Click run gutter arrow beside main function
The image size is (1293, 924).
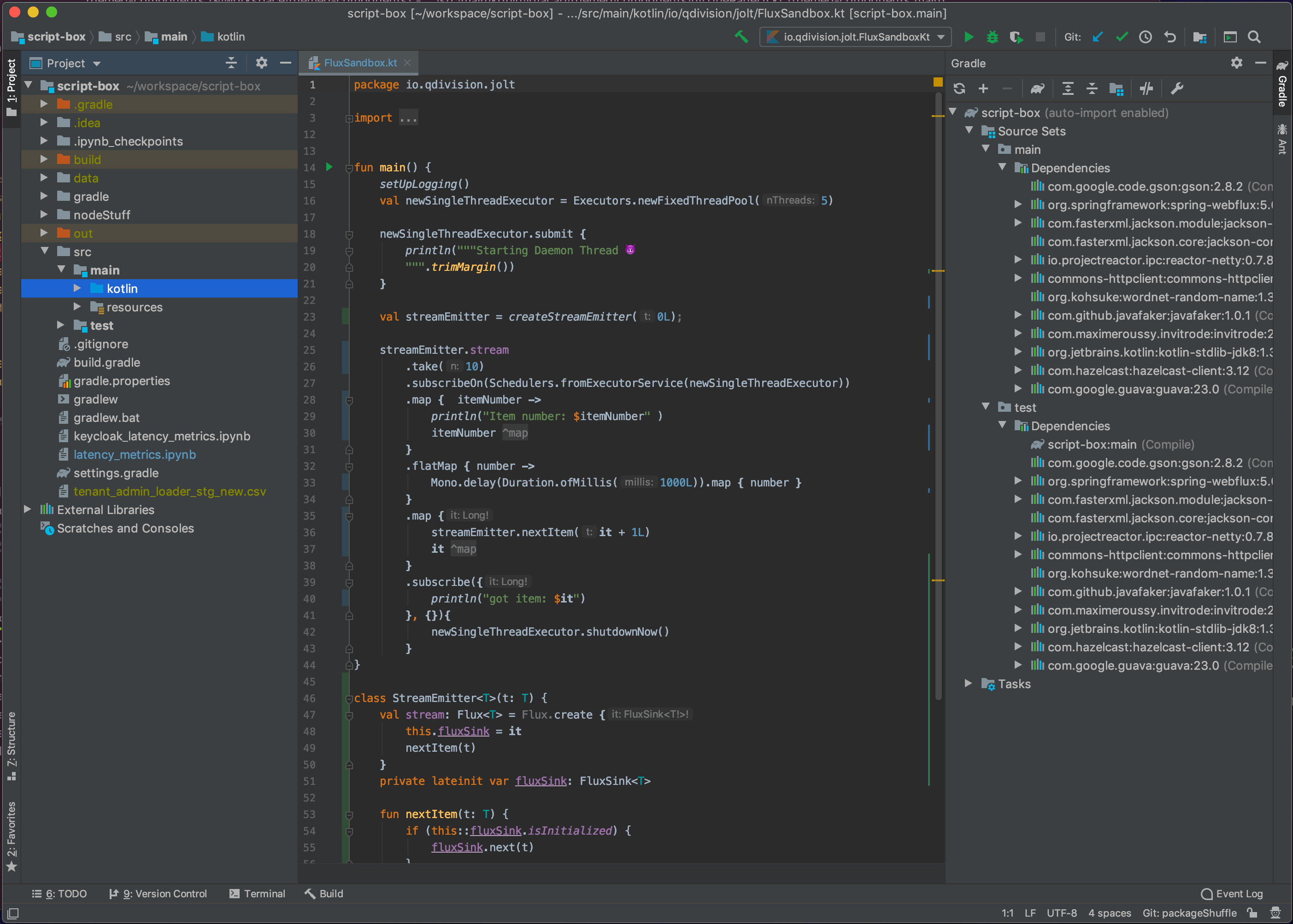329,167
